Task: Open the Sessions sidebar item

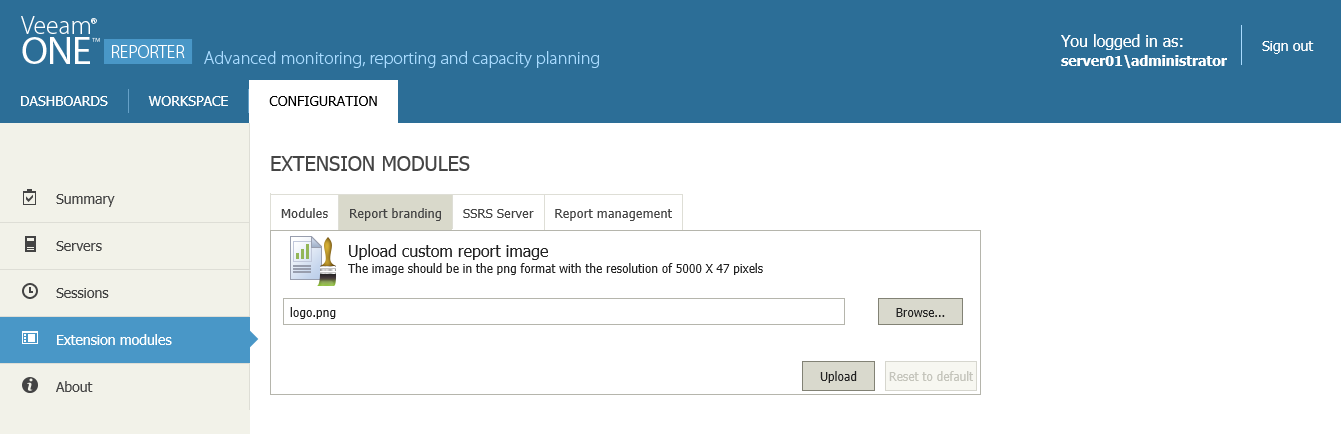Action: point(82,293)
